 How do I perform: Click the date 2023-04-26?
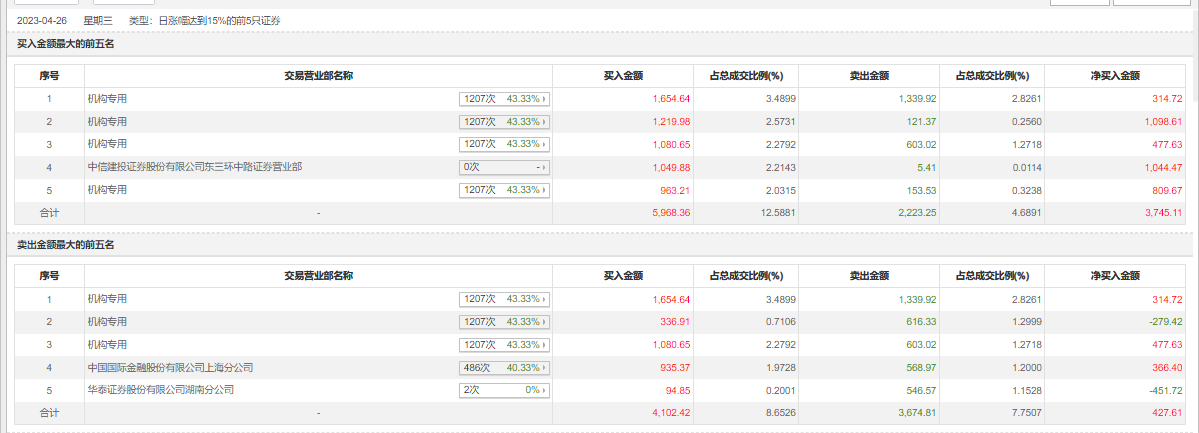tap(40, 20)
